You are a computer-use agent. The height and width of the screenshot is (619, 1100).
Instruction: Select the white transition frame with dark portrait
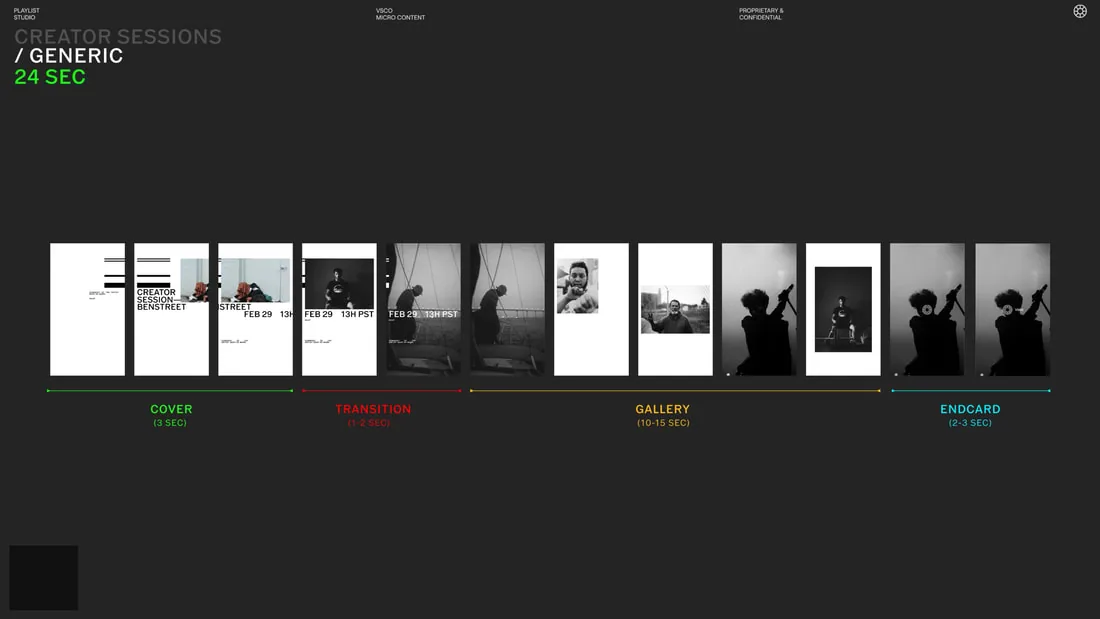coord(340,310)
